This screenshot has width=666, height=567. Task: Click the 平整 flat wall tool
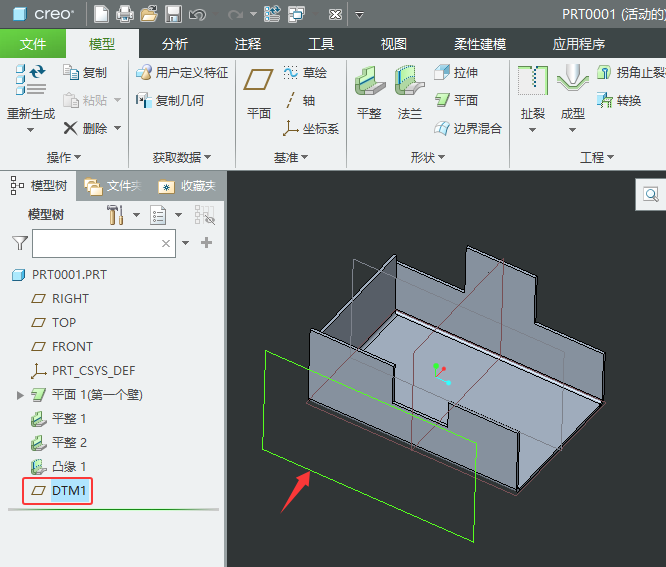(x=370, y=91)
